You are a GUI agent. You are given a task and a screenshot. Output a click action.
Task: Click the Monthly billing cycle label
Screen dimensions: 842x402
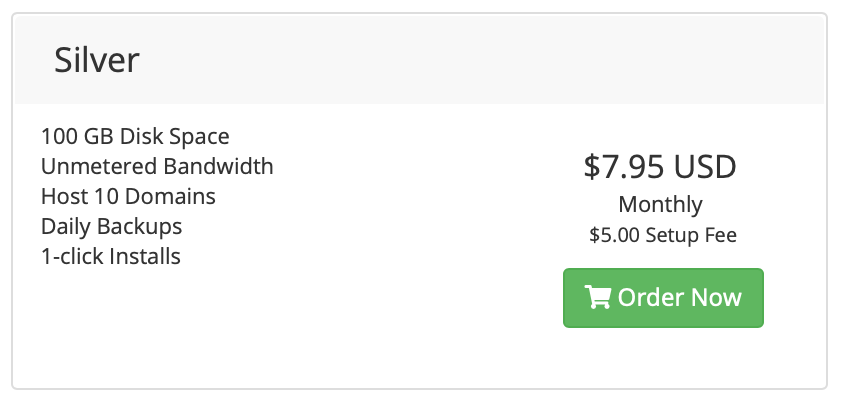tap(660, 205)
